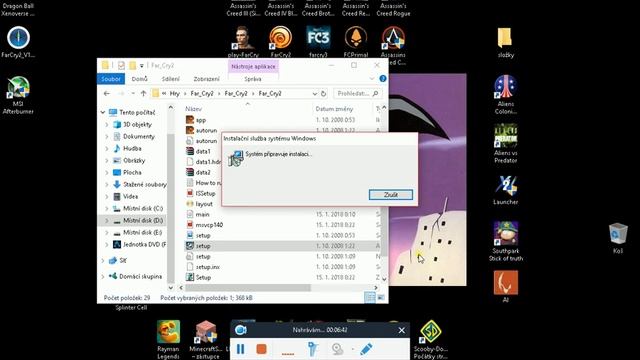Open the Sdílení ribbon tab

(170, 79)
